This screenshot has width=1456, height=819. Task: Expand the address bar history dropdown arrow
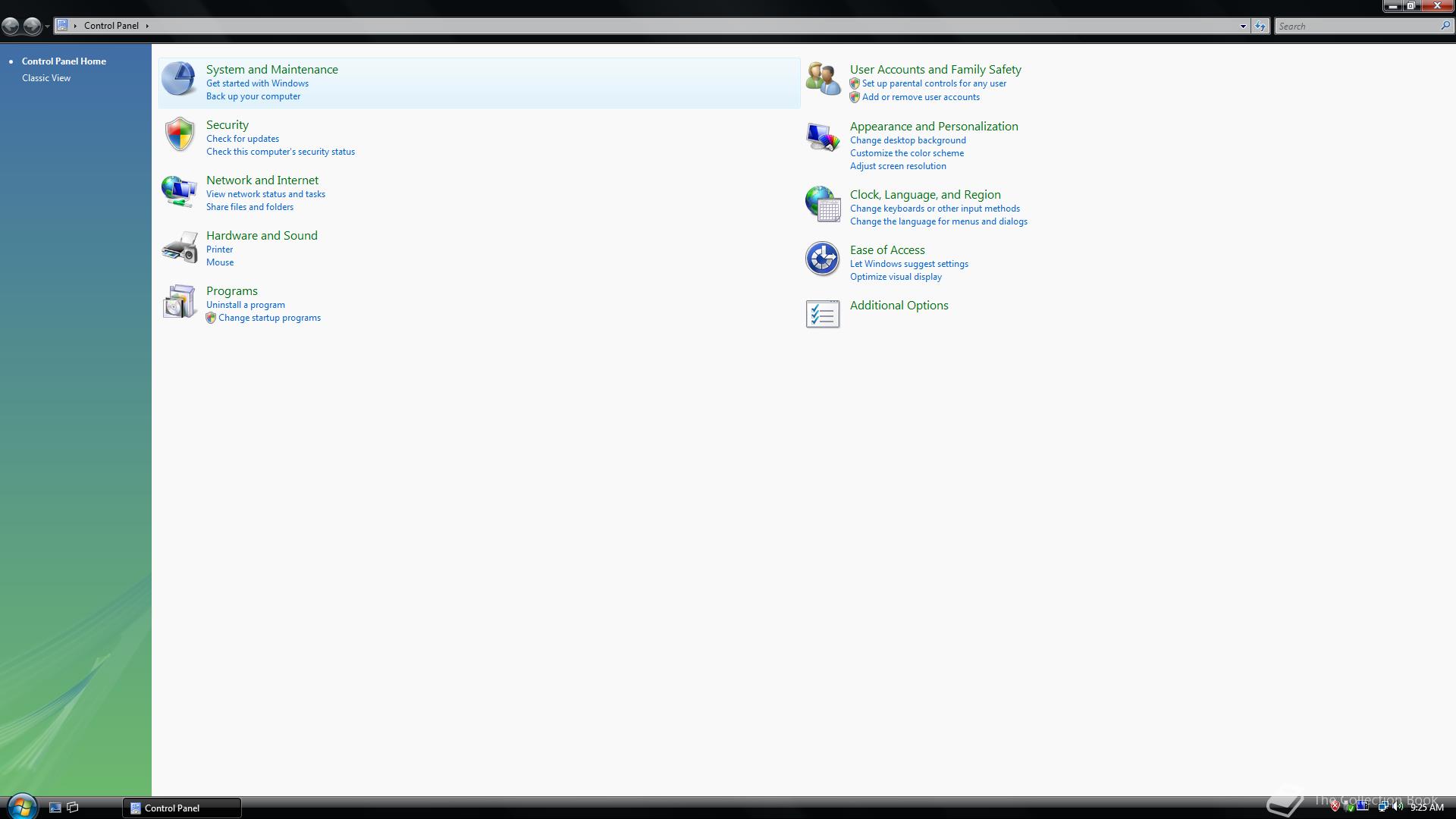tap(1243, 27)
